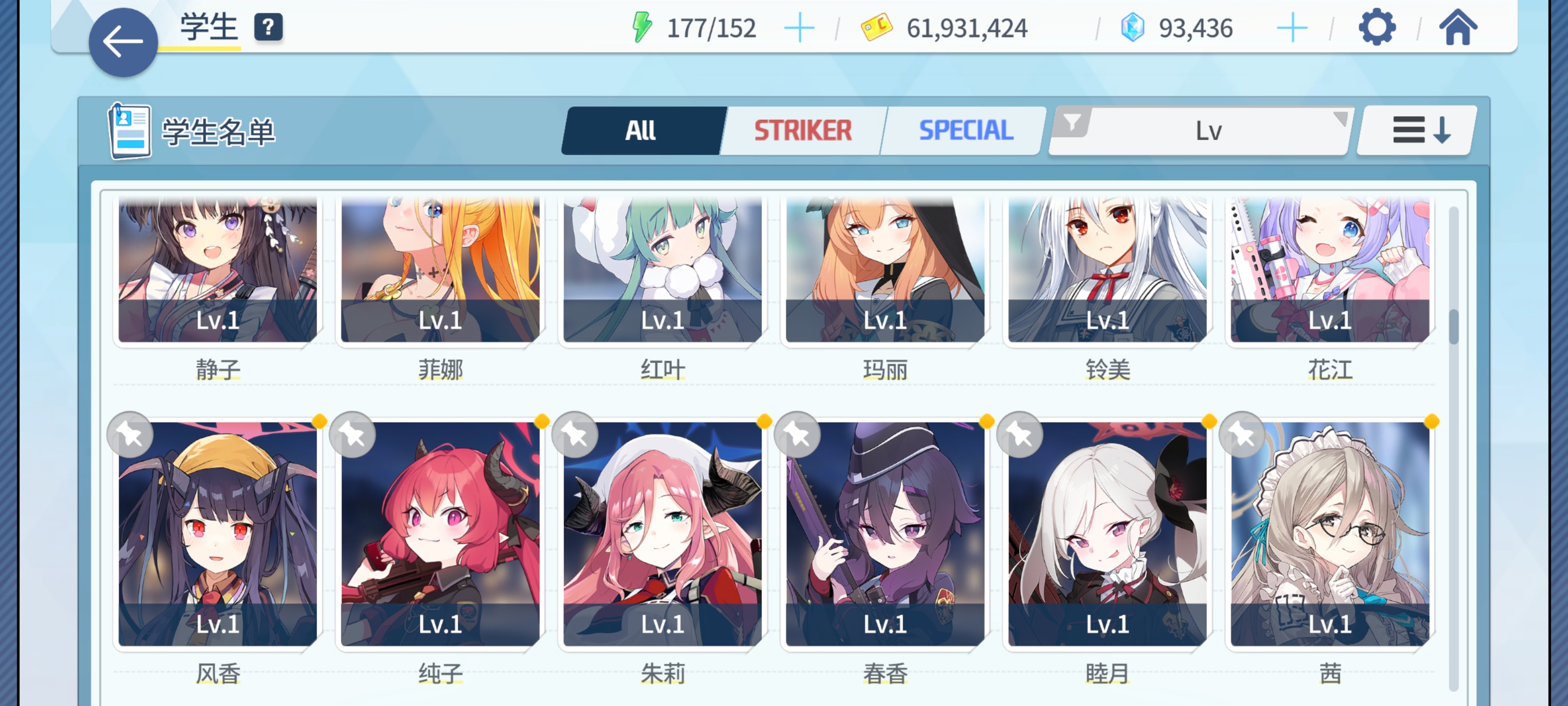This screenshot has width=1568, height=706.
Task: Open the Lv sort dropdown
Action: click(1201, 130)
